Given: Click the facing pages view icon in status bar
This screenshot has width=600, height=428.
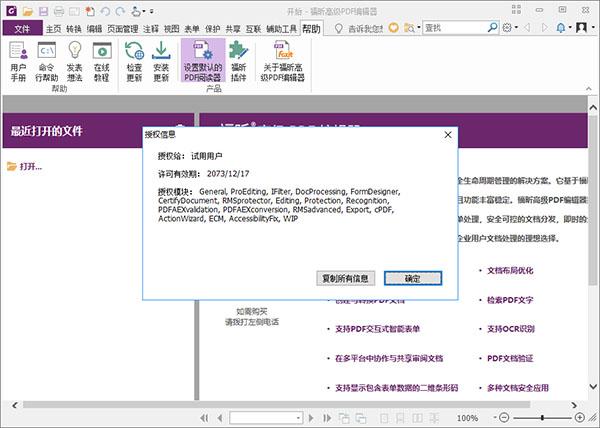Looking at the screenshot, I should pyautogui.click(x=417, y=418).
